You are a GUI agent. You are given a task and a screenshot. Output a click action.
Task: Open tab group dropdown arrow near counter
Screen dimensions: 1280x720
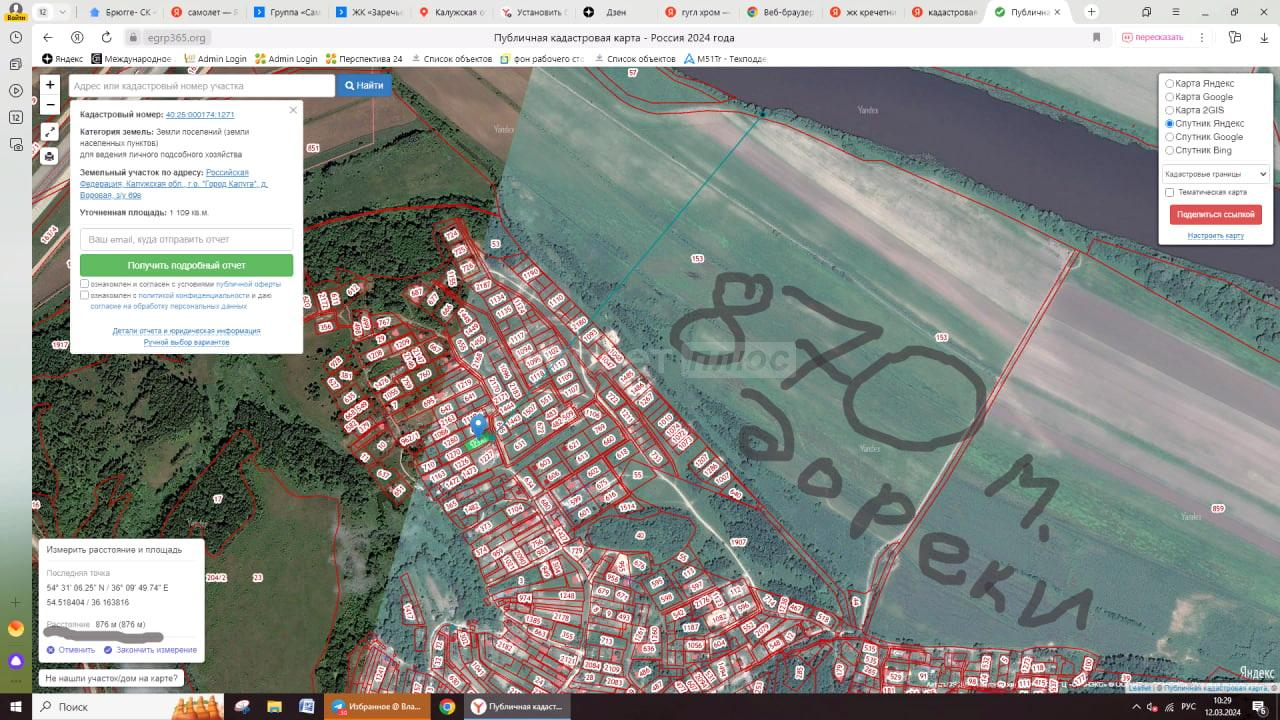63,12
